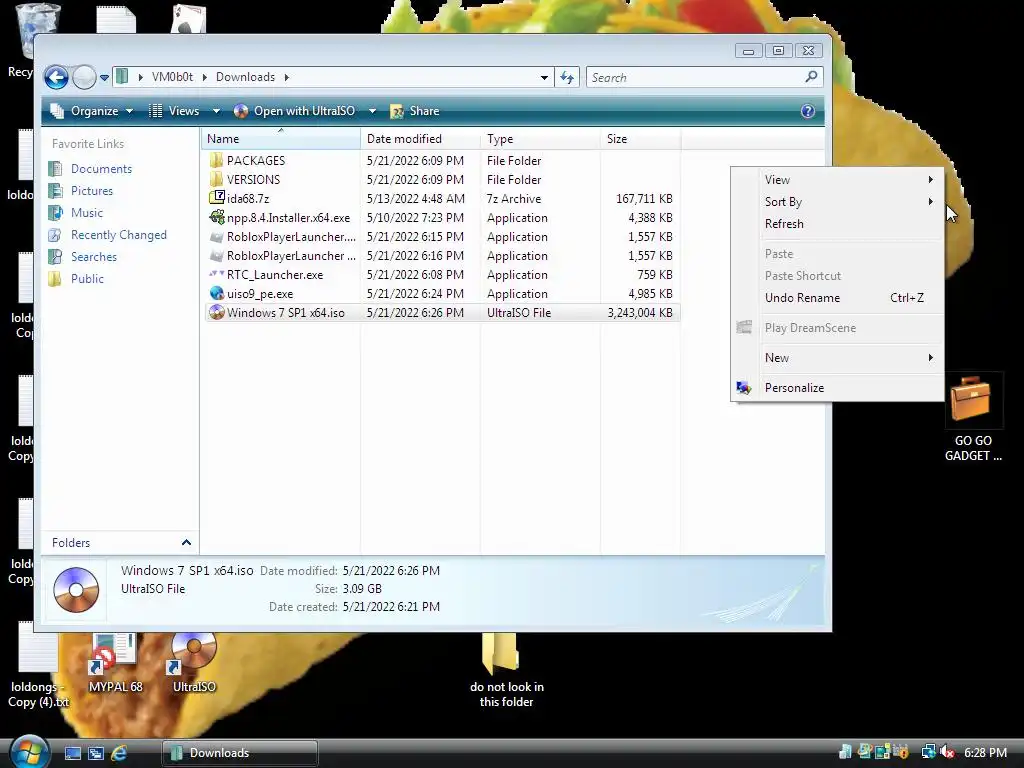1024x768 pixels.
Task: Select the RTC_Launcher.exe icon
Action: coord(216,274)
